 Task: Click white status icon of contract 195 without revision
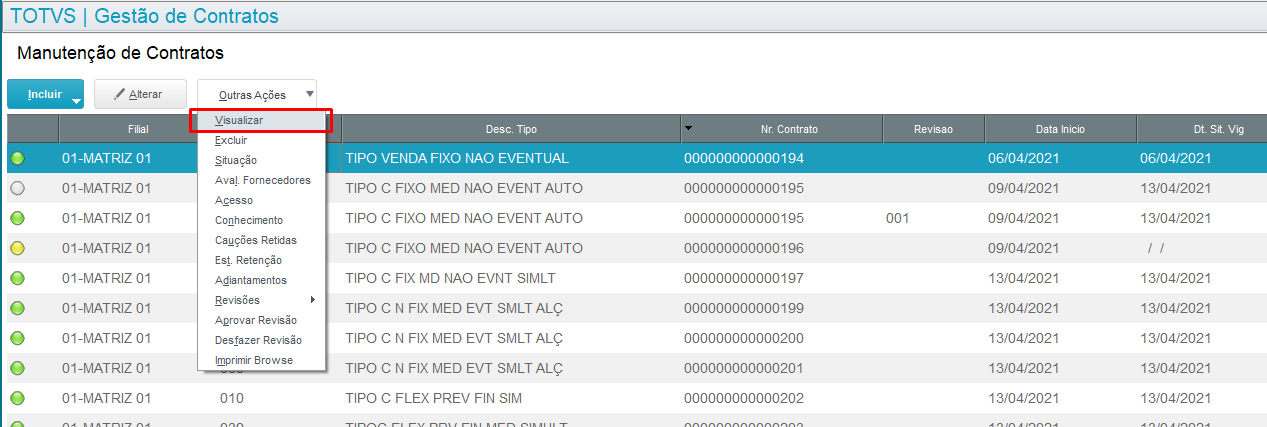[x=17, y=188]
